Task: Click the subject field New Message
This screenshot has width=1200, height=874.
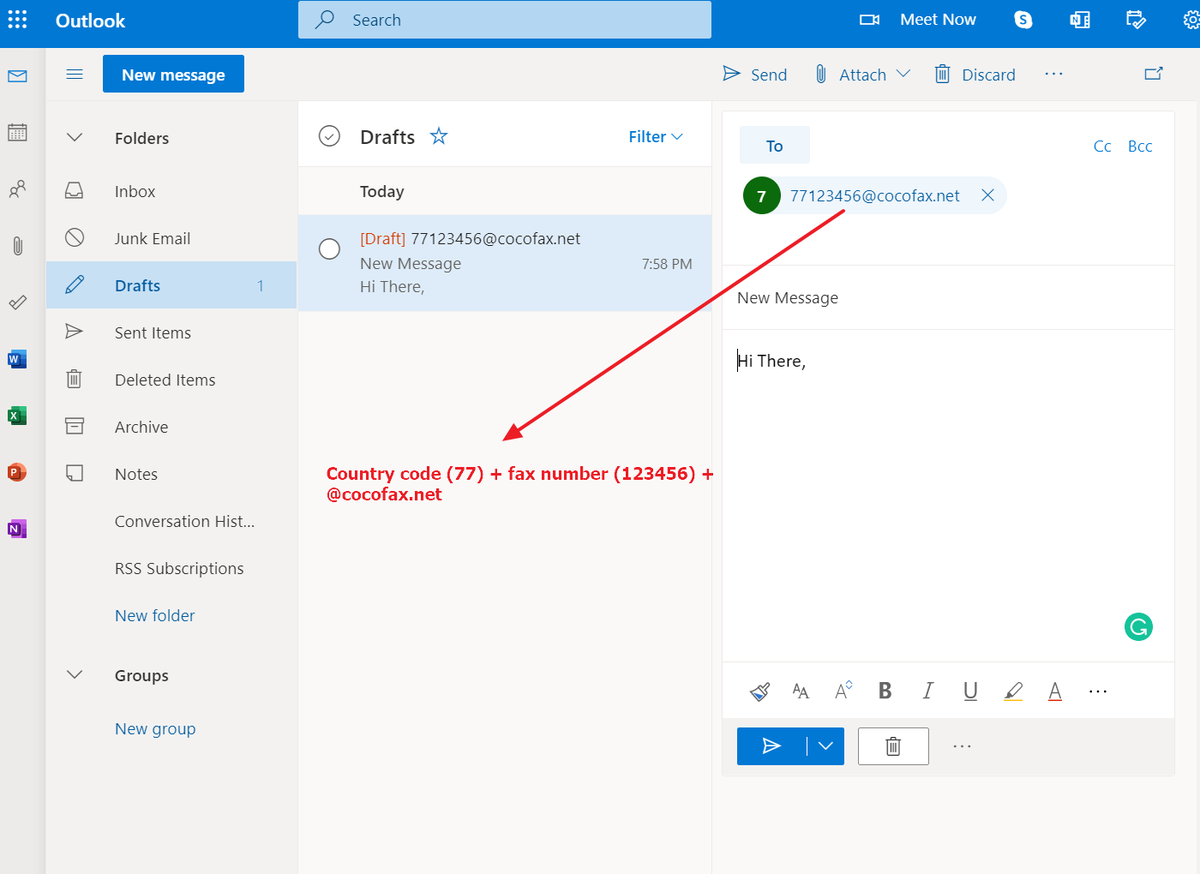Action: pyautogui.click(x=948, y=297)
